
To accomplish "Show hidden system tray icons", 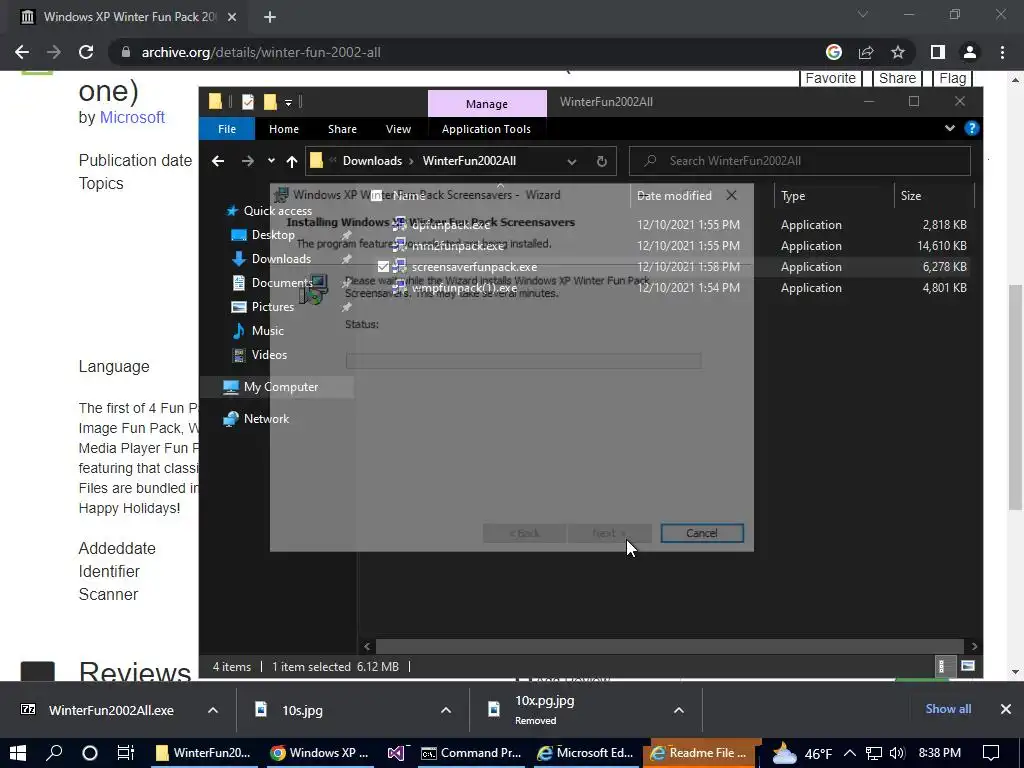I will coord(850,753).
